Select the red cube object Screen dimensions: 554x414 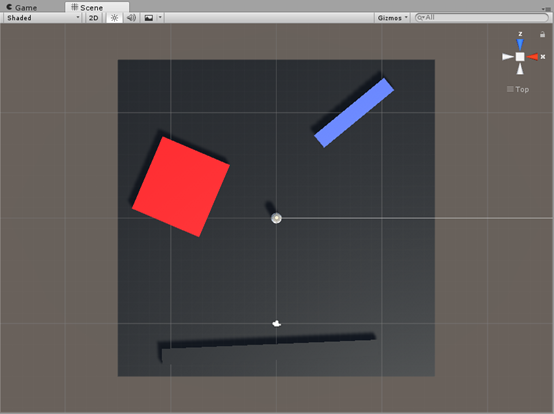(181, 187)
